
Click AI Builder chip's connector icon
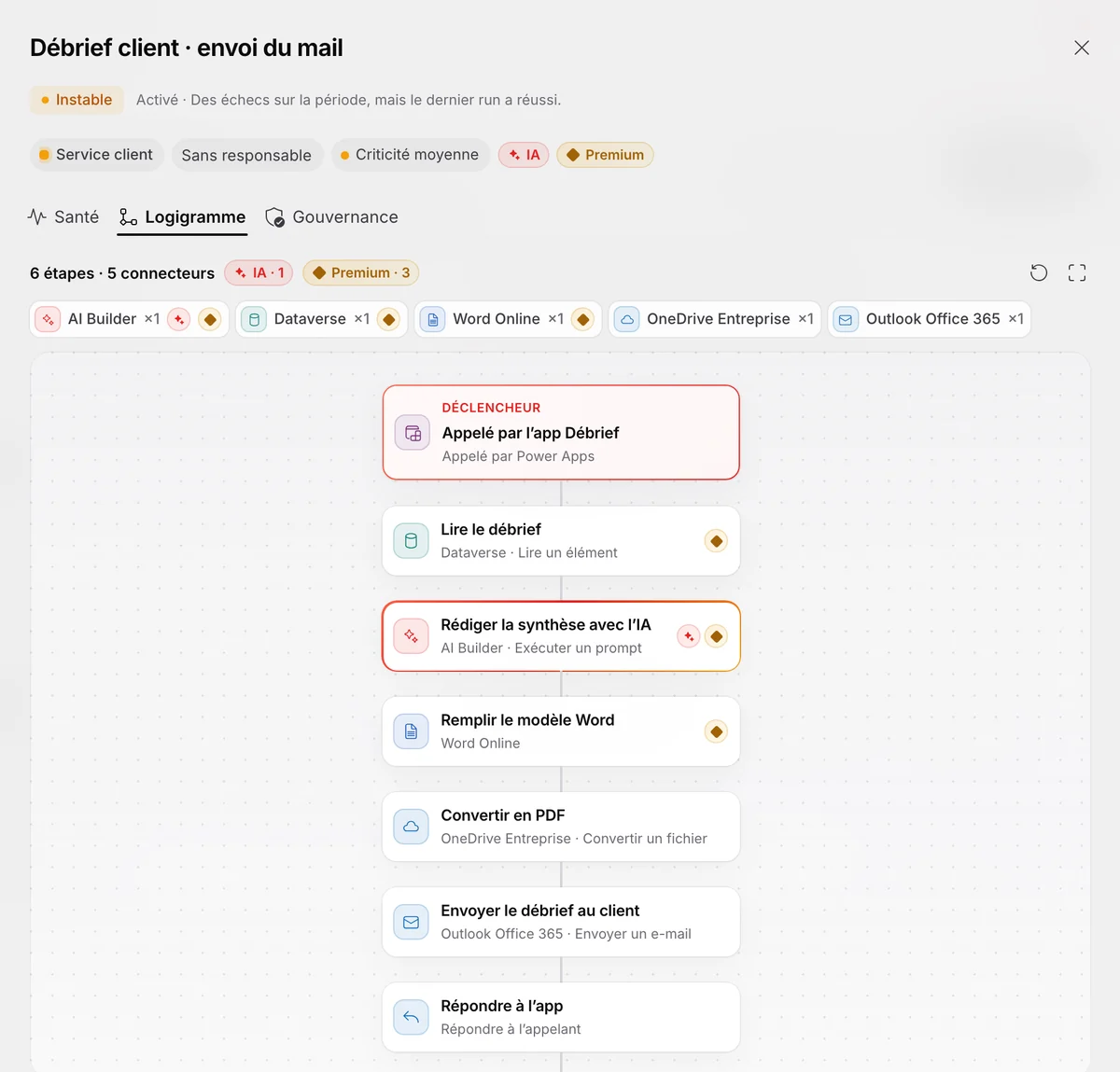48,319
